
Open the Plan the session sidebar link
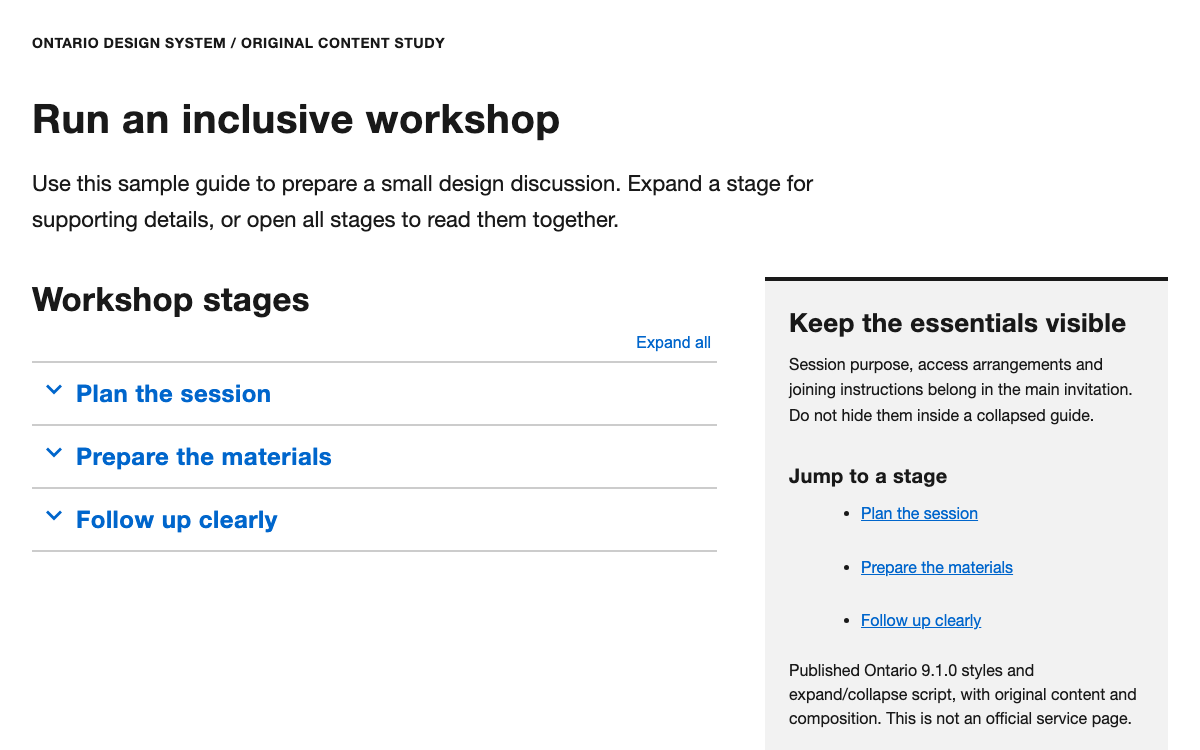pyautogui.click(x=919, y=513)
